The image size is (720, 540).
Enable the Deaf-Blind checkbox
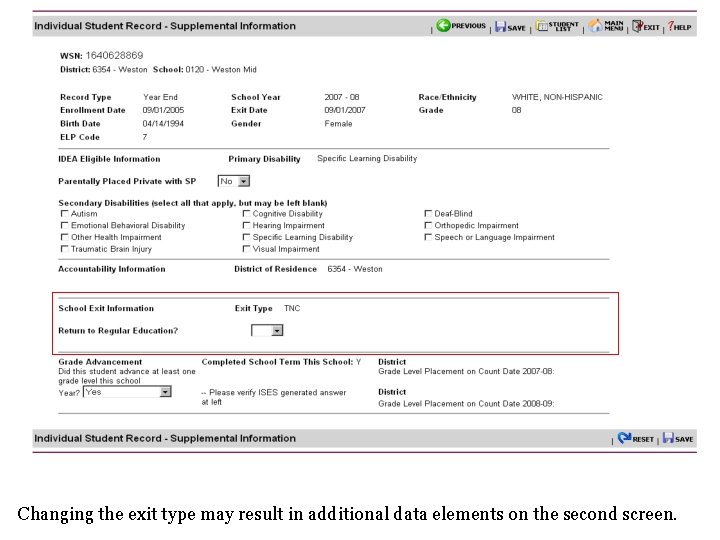[428, 214]
